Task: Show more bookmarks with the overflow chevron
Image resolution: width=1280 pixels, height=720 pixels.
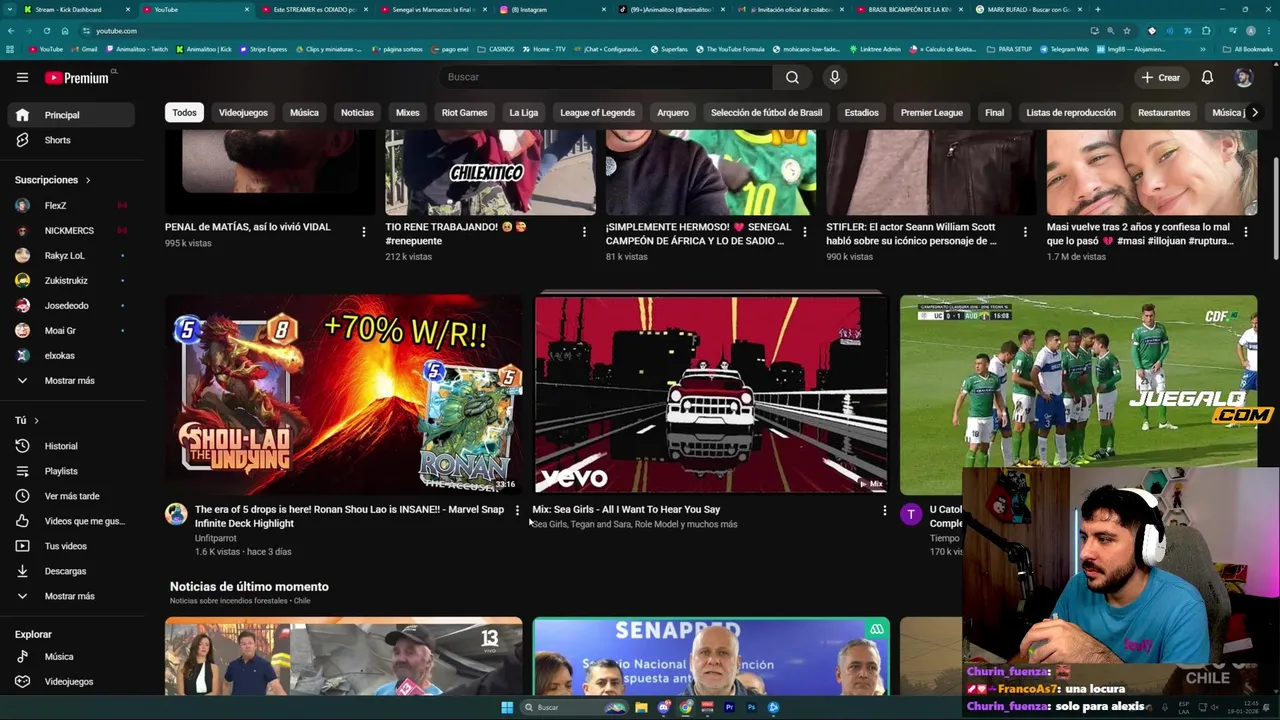Action: point(1203,49)
